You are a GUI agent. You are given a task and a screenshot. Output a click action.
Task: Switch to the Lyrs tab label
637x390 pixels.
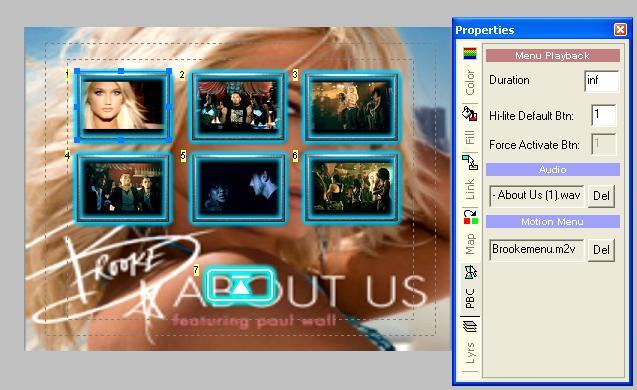point(470,353)
